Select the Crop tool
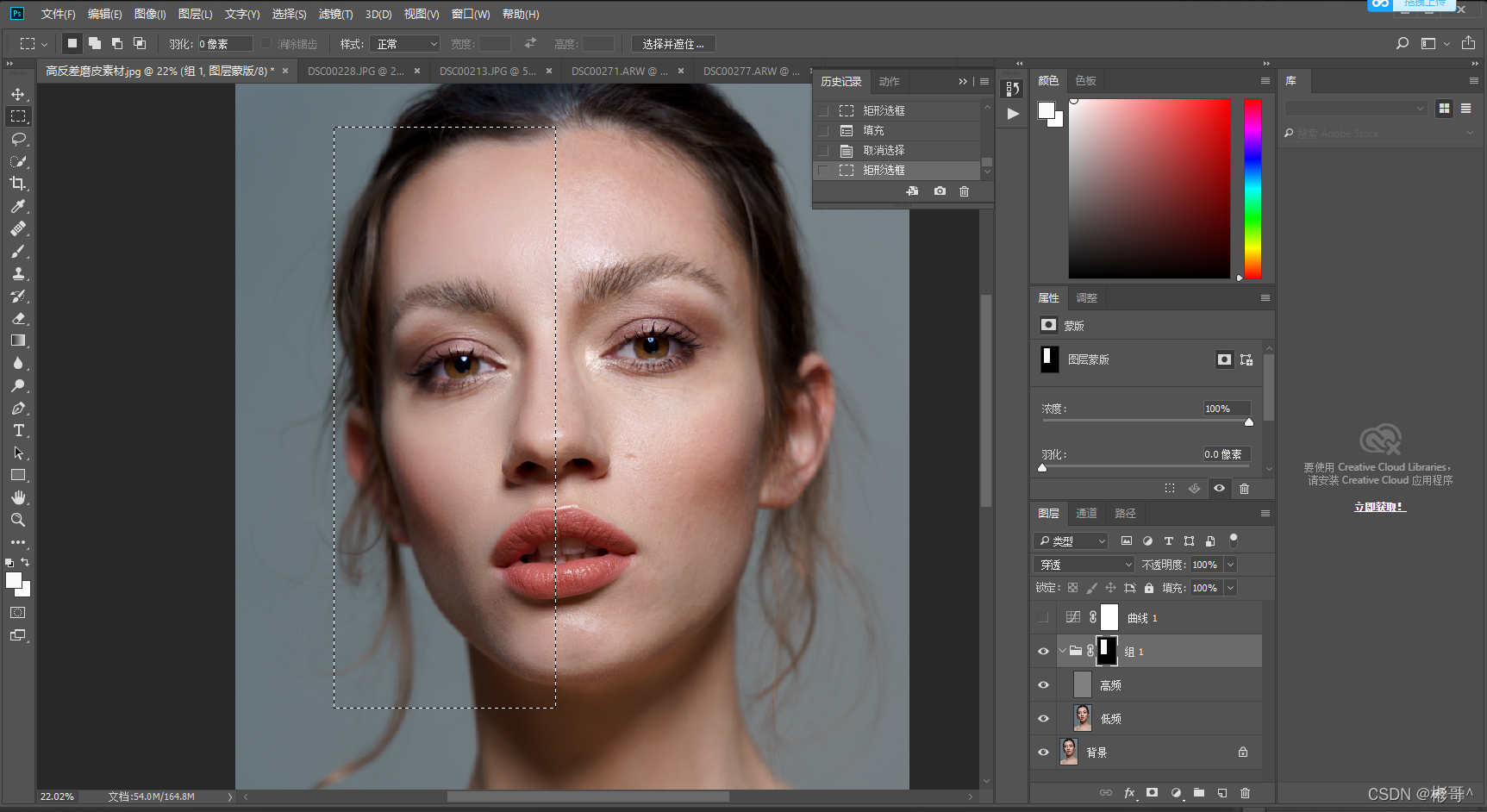This screenshot has width=1487, height=812. pyautogui.click(x=18, y=184)
